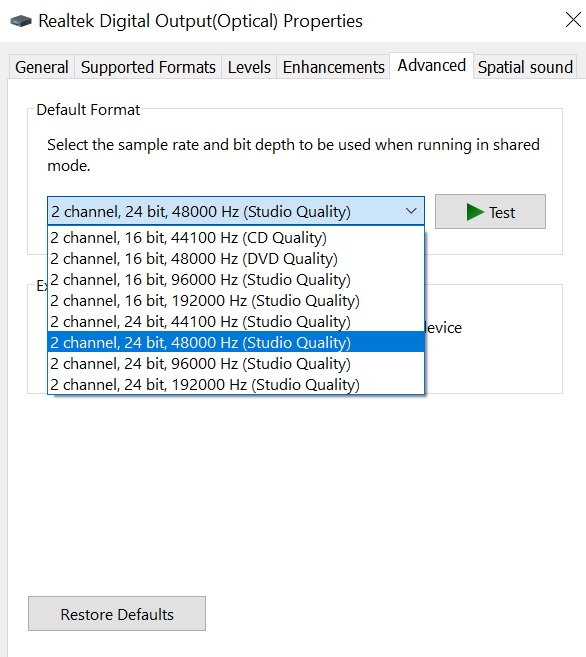
Task: Choose 2 channel, 16 bit, 48000 Hz (DVD Quality)
Action: tap(236, 259)
